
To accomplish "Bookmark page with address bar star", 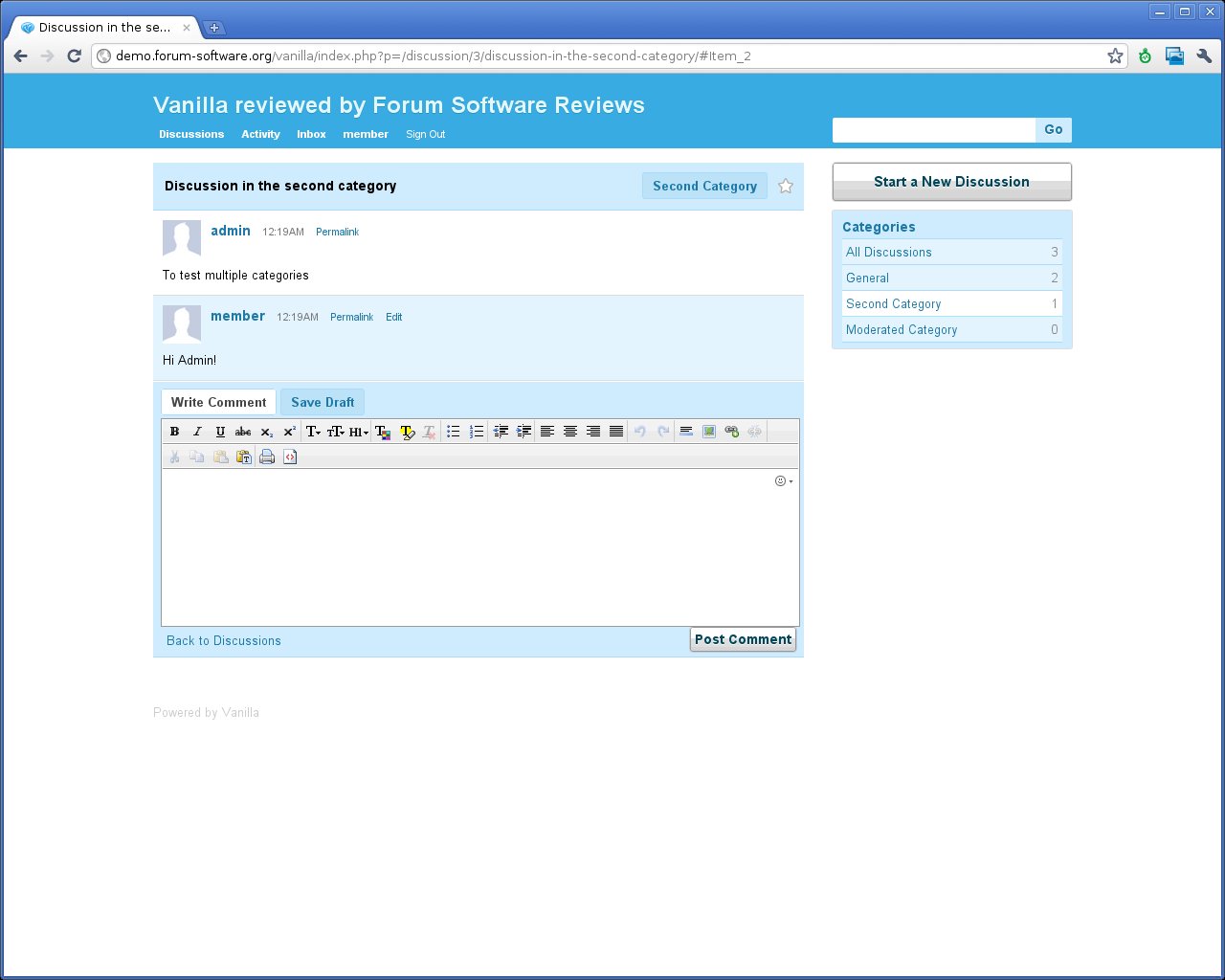I will point(1115,56).
